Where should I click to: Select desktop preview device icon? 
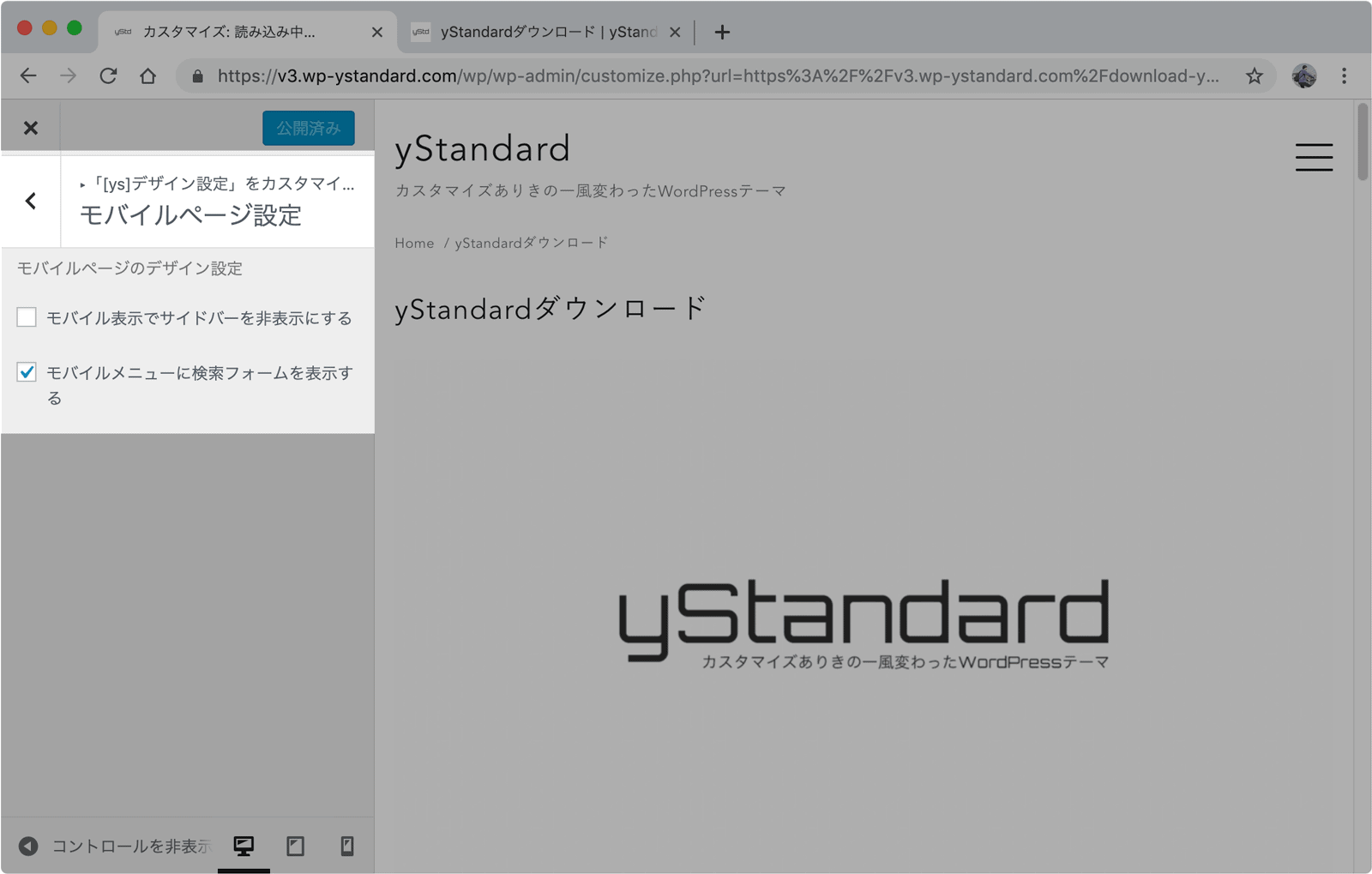[x=244, y=847]
